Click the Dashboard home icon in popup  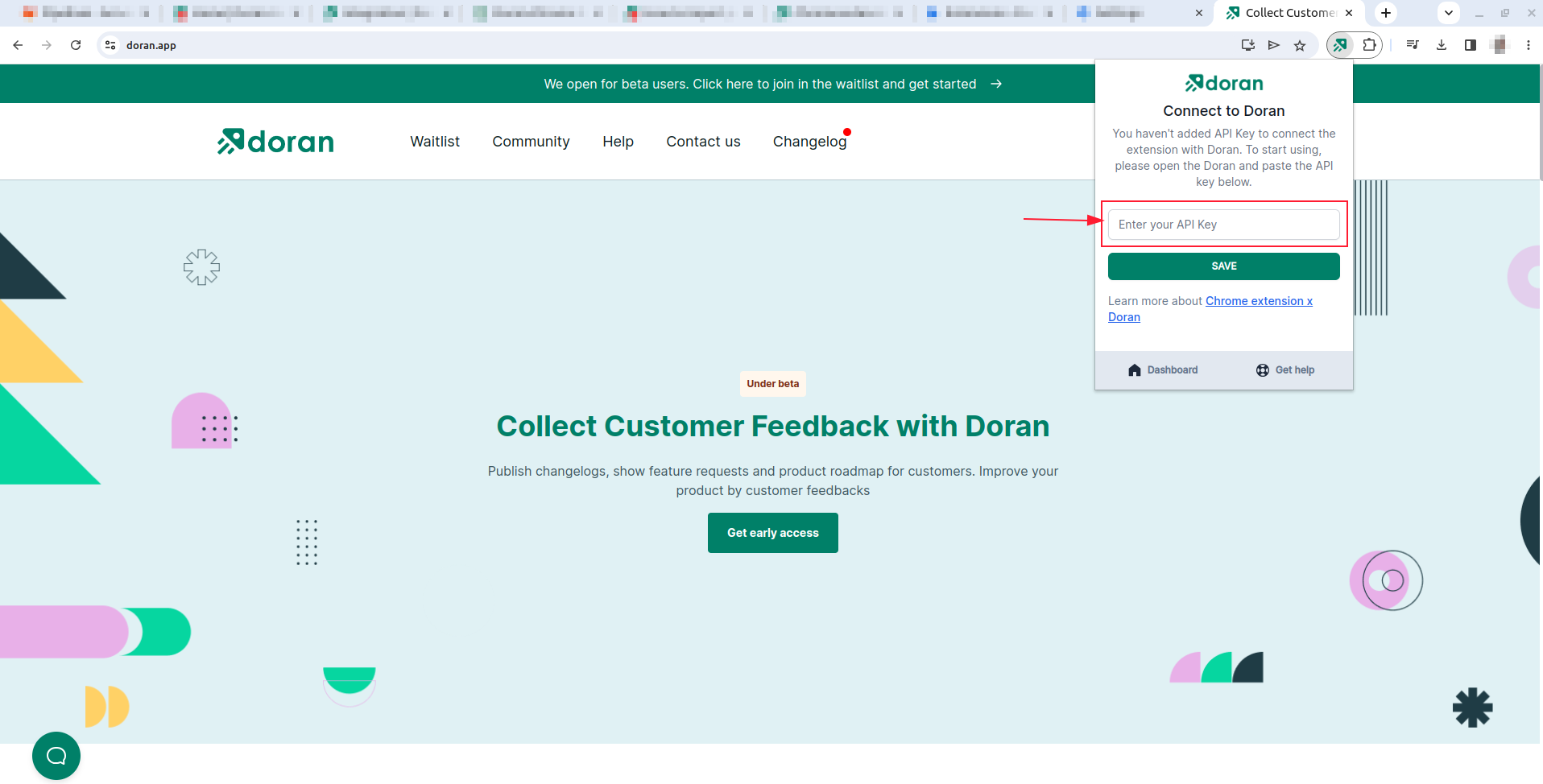point(1135,370)
